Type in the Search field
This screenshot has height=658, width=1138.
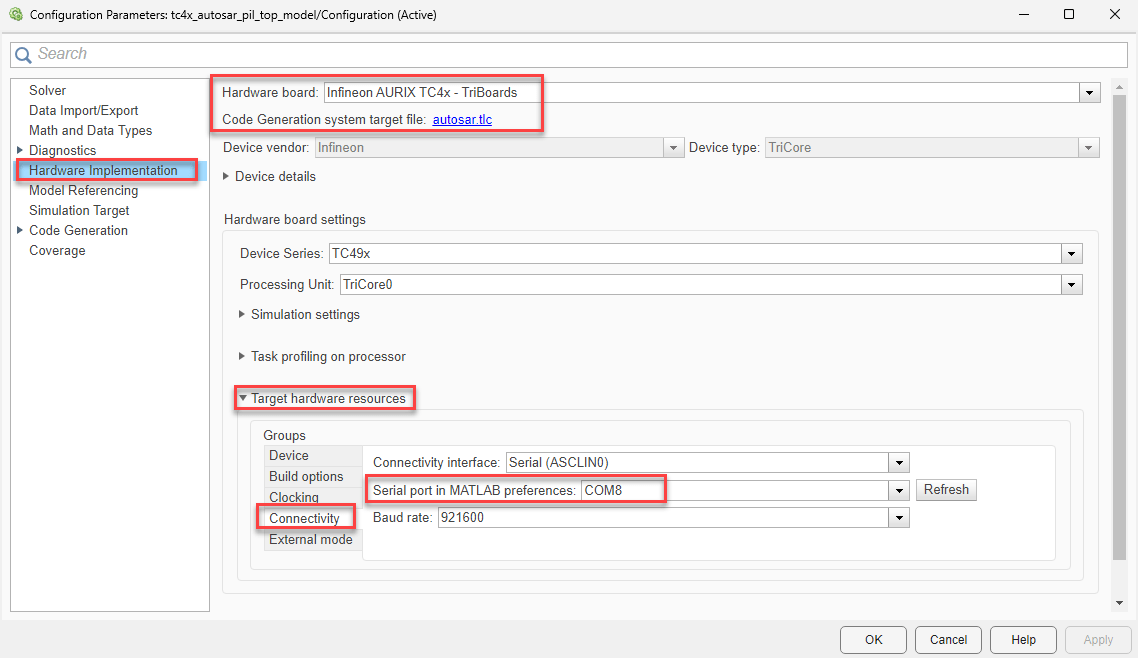pyautogui.click(x=570, y=54)
